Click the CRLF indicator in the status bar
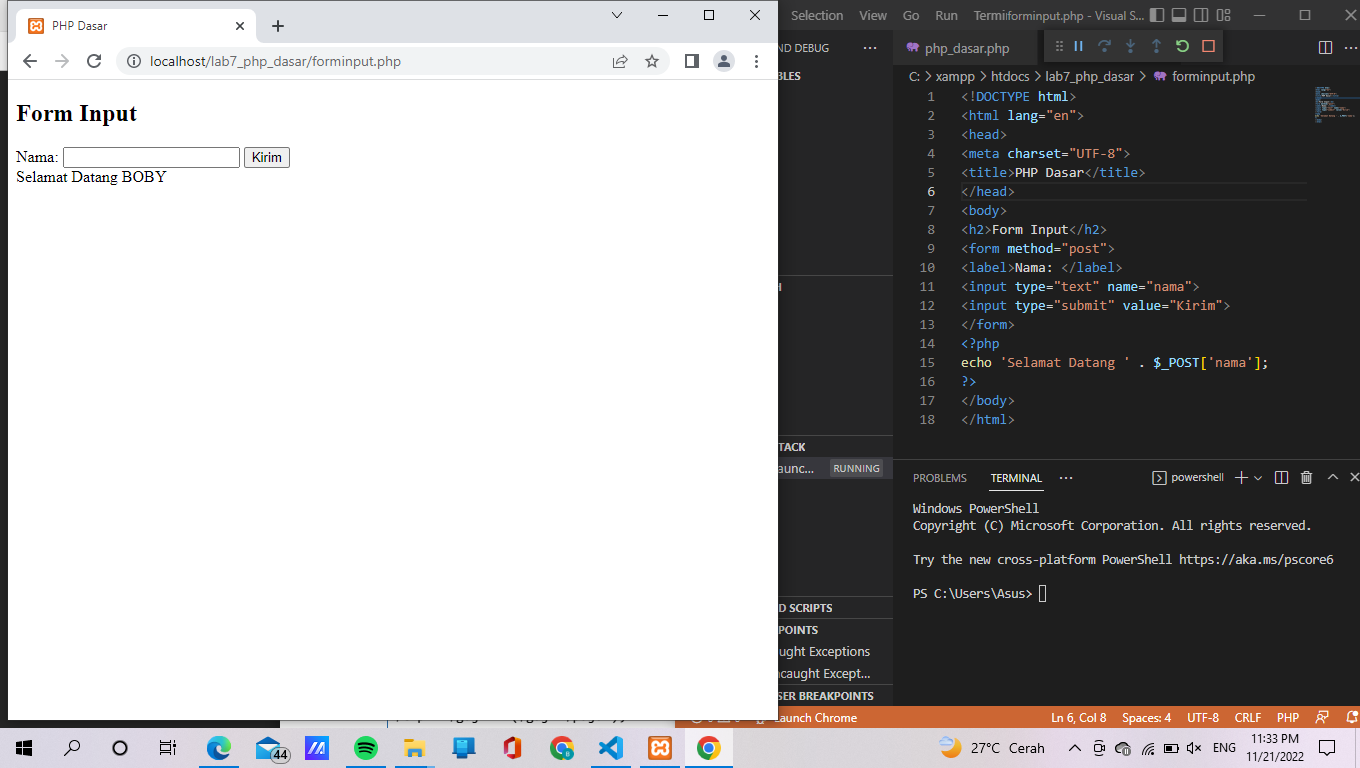Screen dimensions: 1360x768 tap(1248, 717)
